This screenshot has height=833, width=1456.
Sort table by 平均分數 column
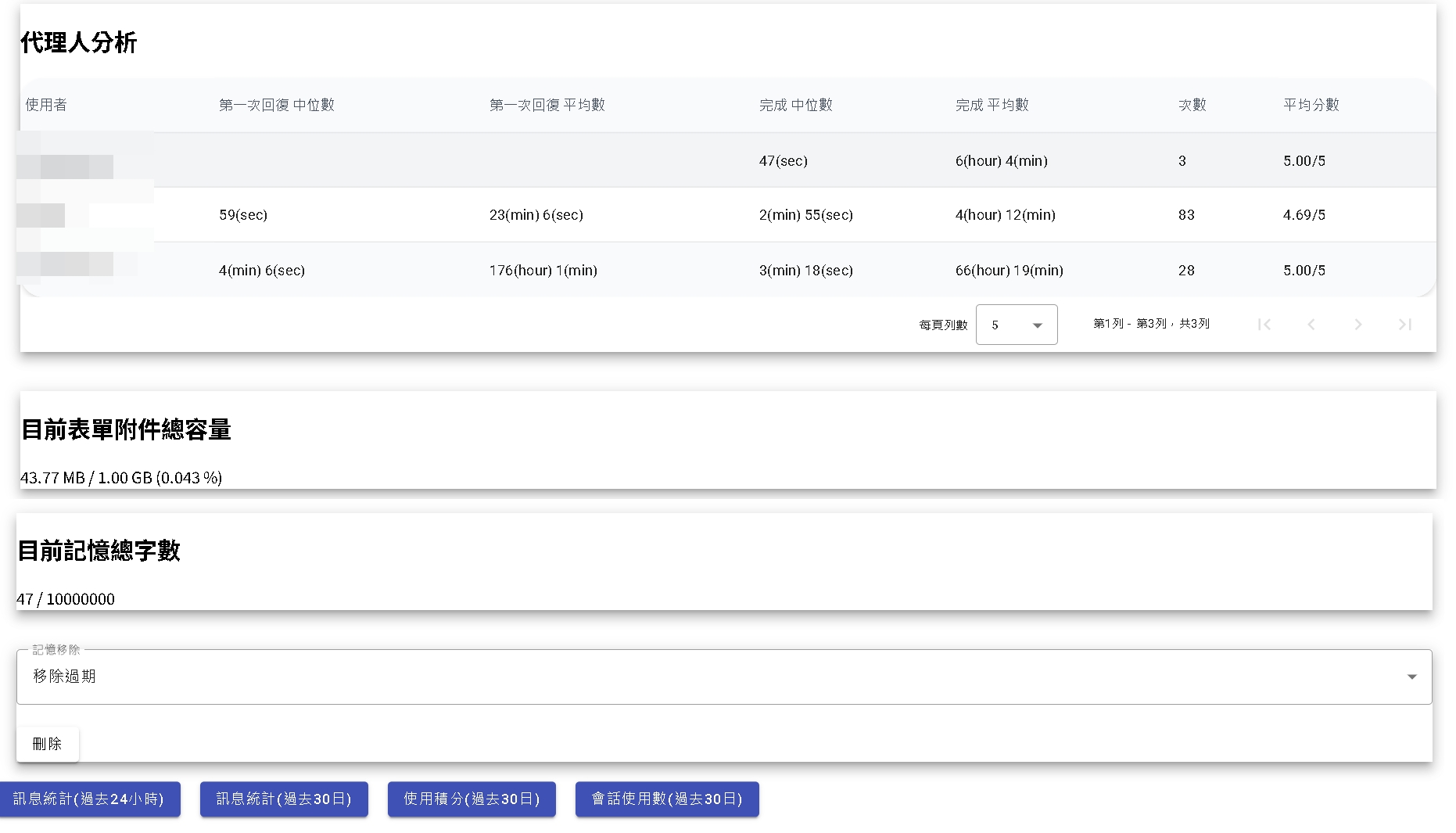pos(1311,105)
